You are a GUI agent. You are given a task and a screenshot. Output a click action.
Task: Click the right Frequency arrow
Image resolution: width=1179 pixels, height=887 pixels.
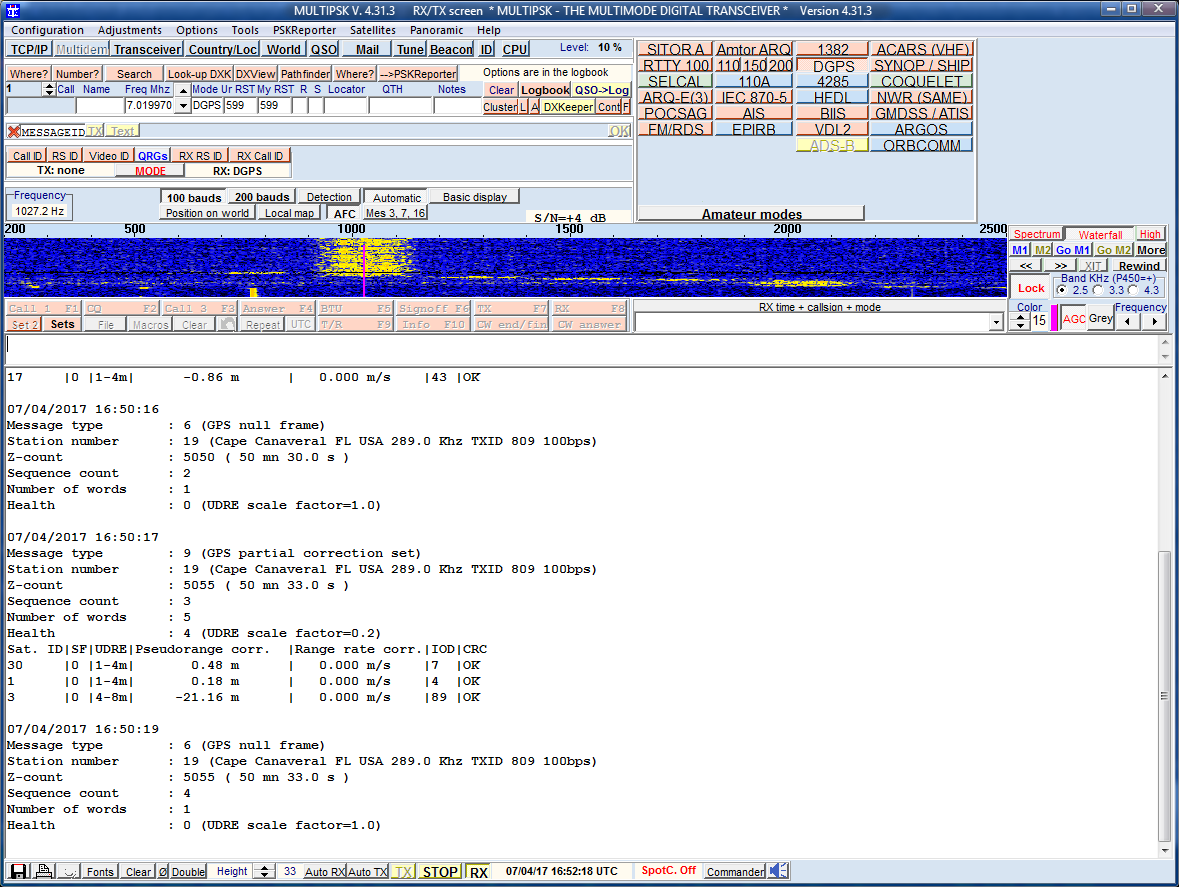tap(1154, 321)
